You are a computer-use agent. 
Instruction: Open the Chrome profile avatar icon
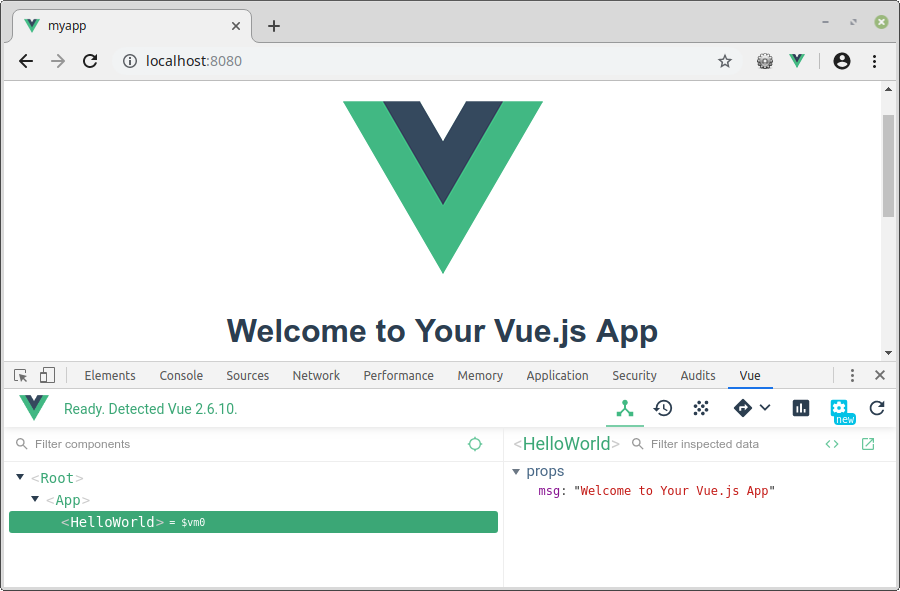(x=842, y=61)
